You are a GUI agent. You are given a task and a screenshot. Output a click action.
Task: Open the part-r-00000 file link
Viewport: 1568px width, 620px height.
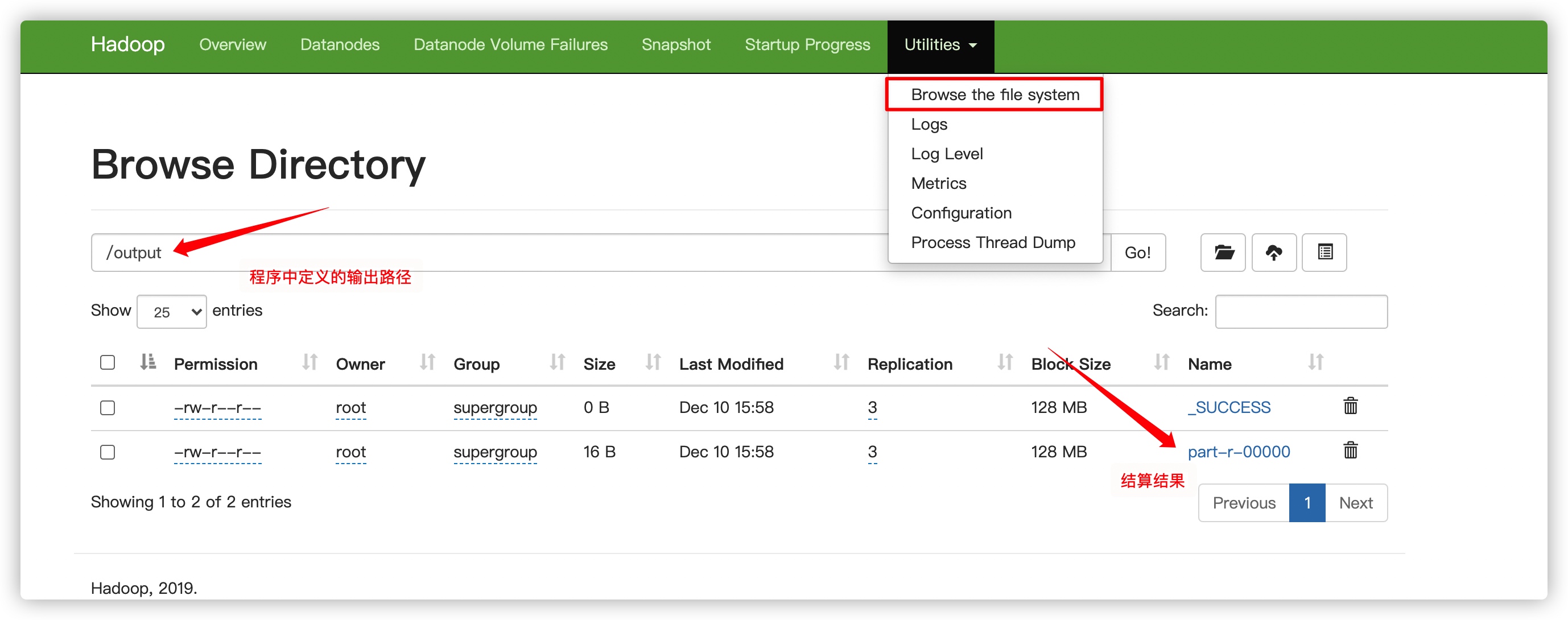(1238, 452)
